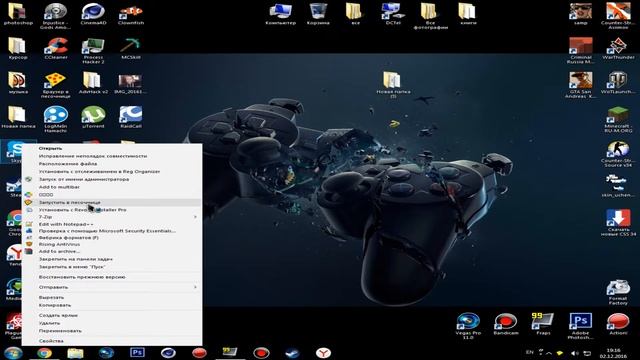Viewport: 640px width, 360px height.
Task: Select the photoshop folder on desktop
Action: tap(18, 14)
